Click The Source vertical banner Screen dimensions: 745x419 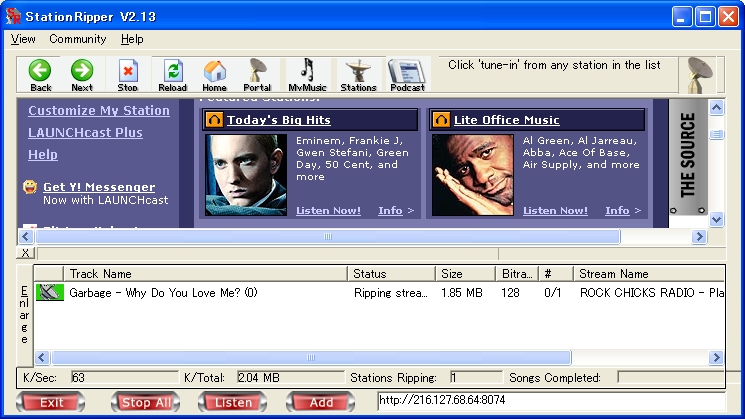(688, 157)
